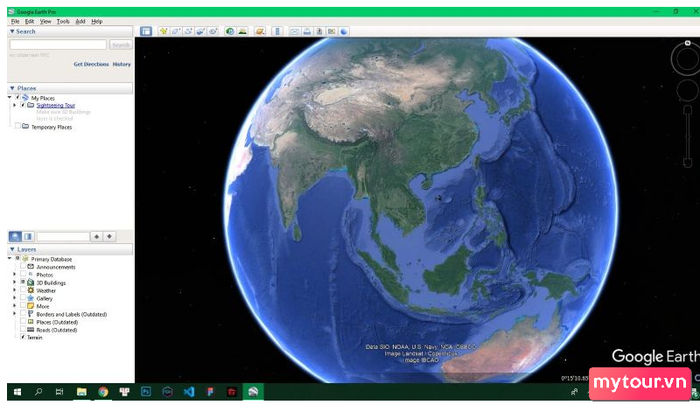Open the View menu
700x411 pixels.
tap(45, 21)
